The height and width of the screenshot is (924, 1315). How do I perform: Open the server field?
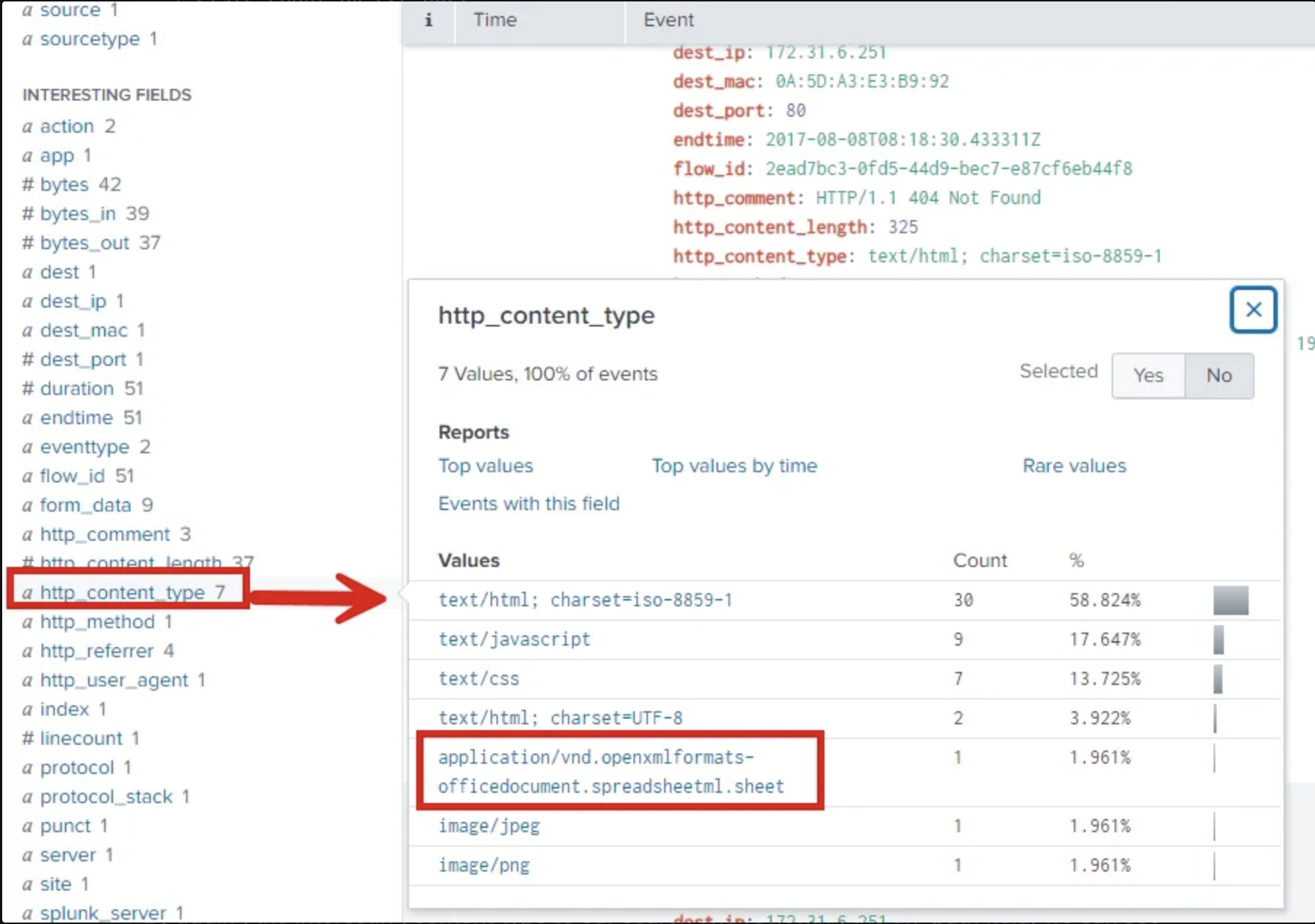point(68,855)
